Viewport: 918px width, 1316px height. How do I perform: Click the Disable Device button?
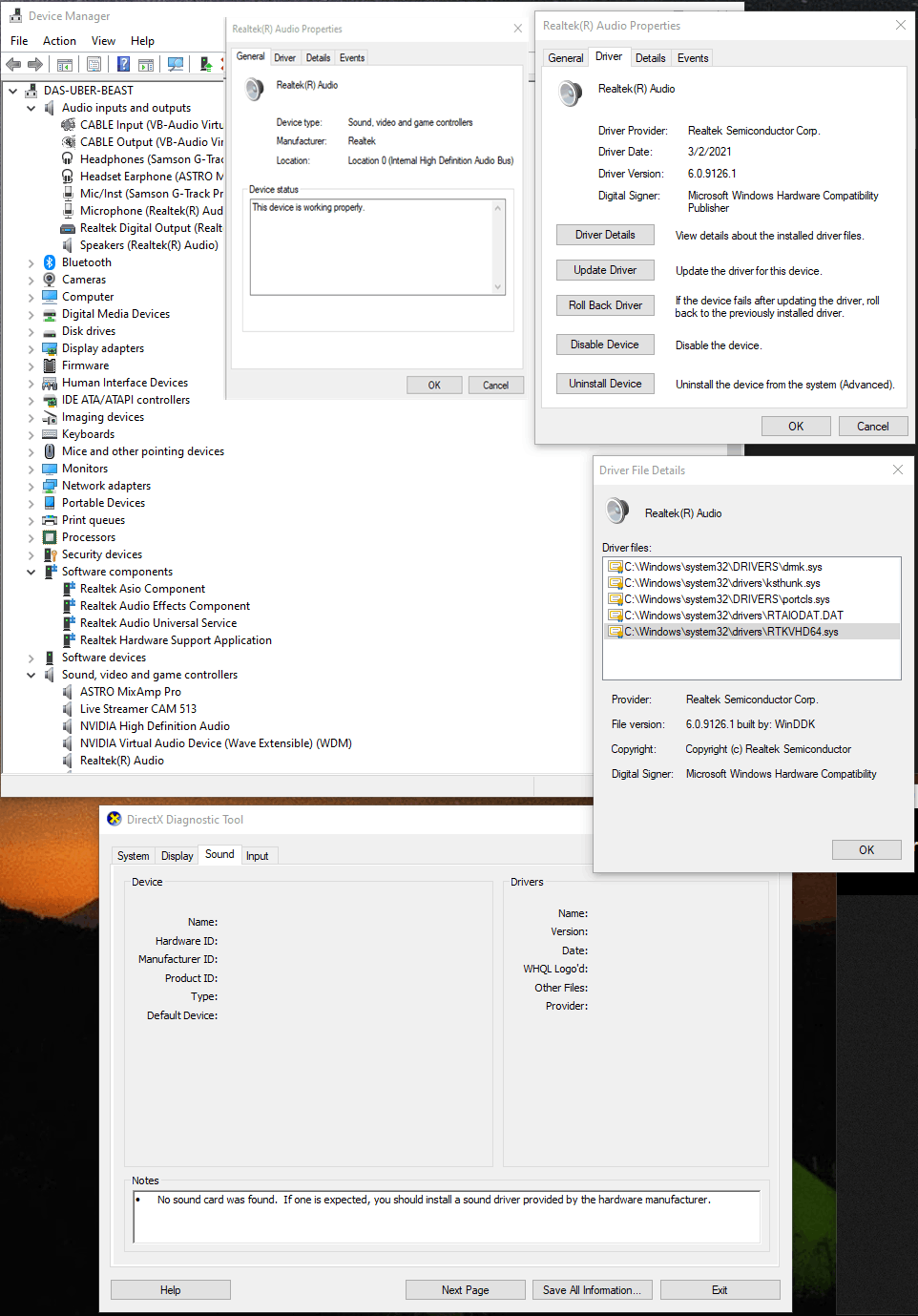pyautogui.click(x=605, y=345)
